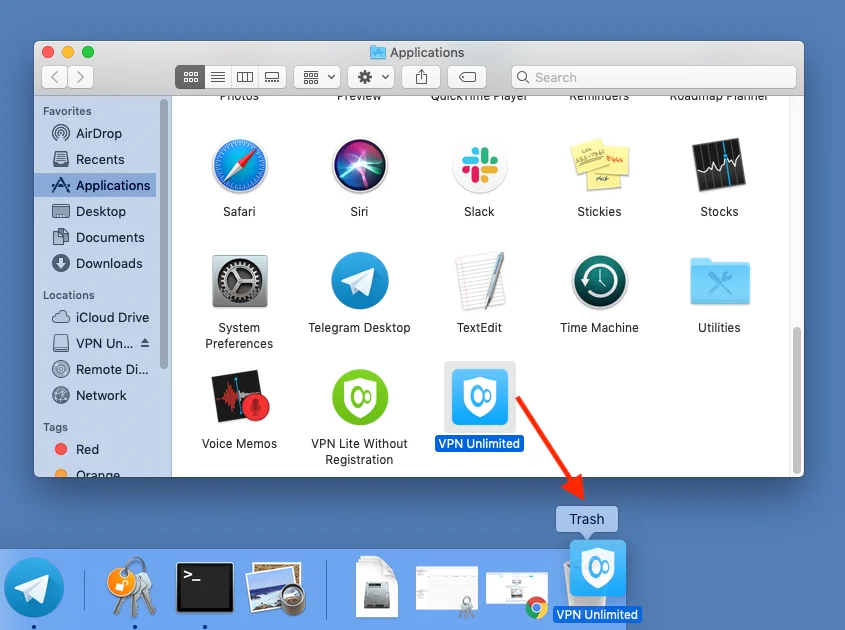Click the Share toolbar button

[x=421, y=77]
